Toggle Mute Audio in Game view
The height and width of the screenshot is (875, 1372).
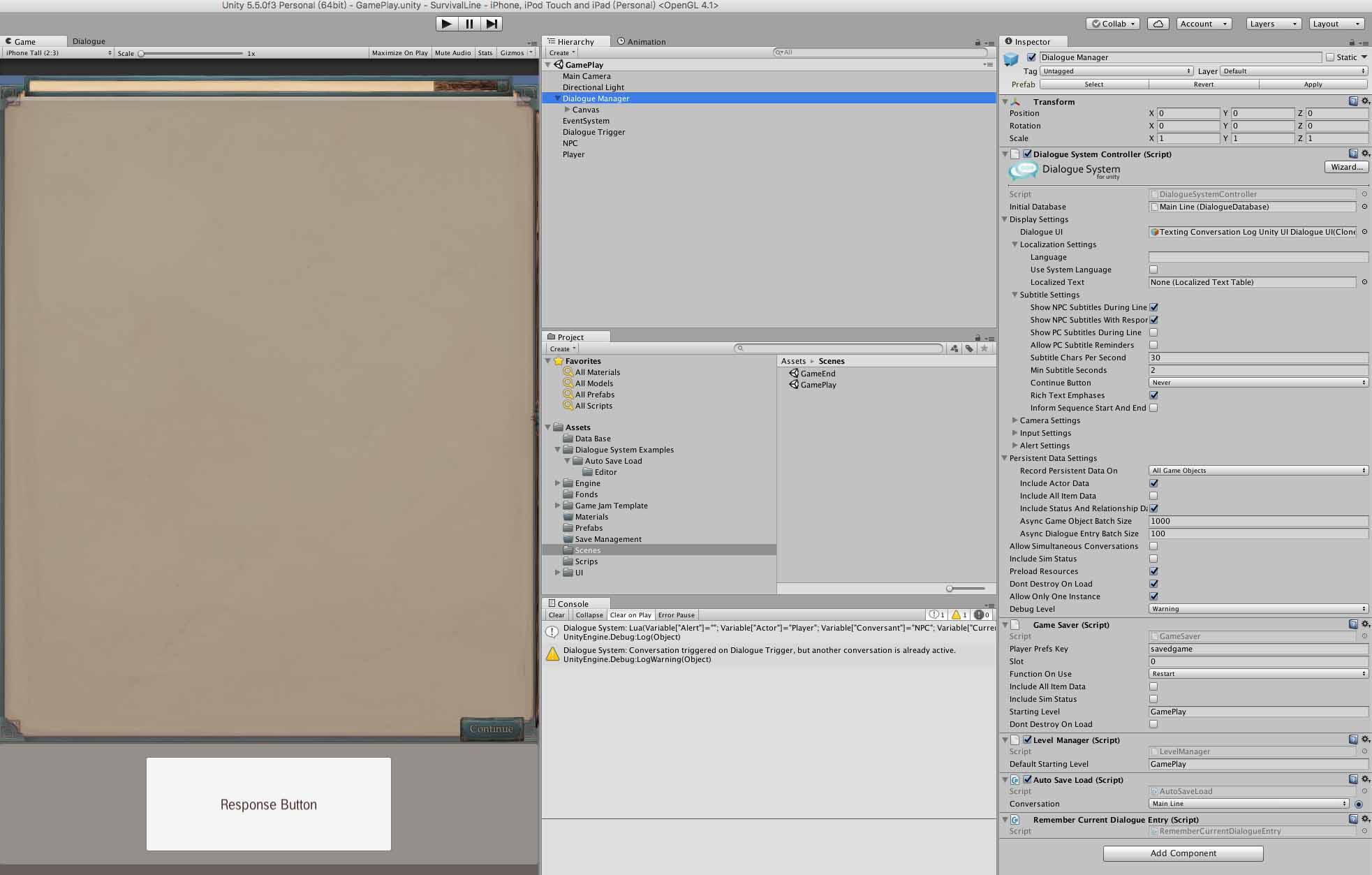coord(452,53)
